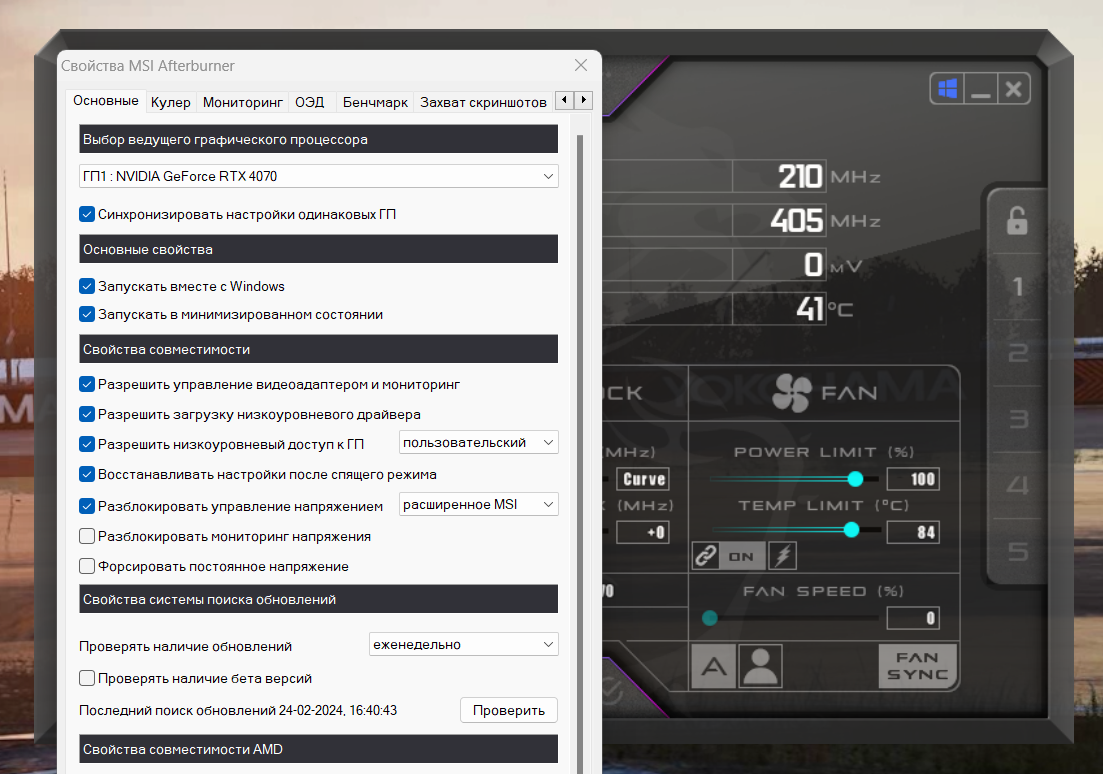
Task: Enable Разблокировать мониторинг напряжения checkbox
Action: [x=87, y=536]
